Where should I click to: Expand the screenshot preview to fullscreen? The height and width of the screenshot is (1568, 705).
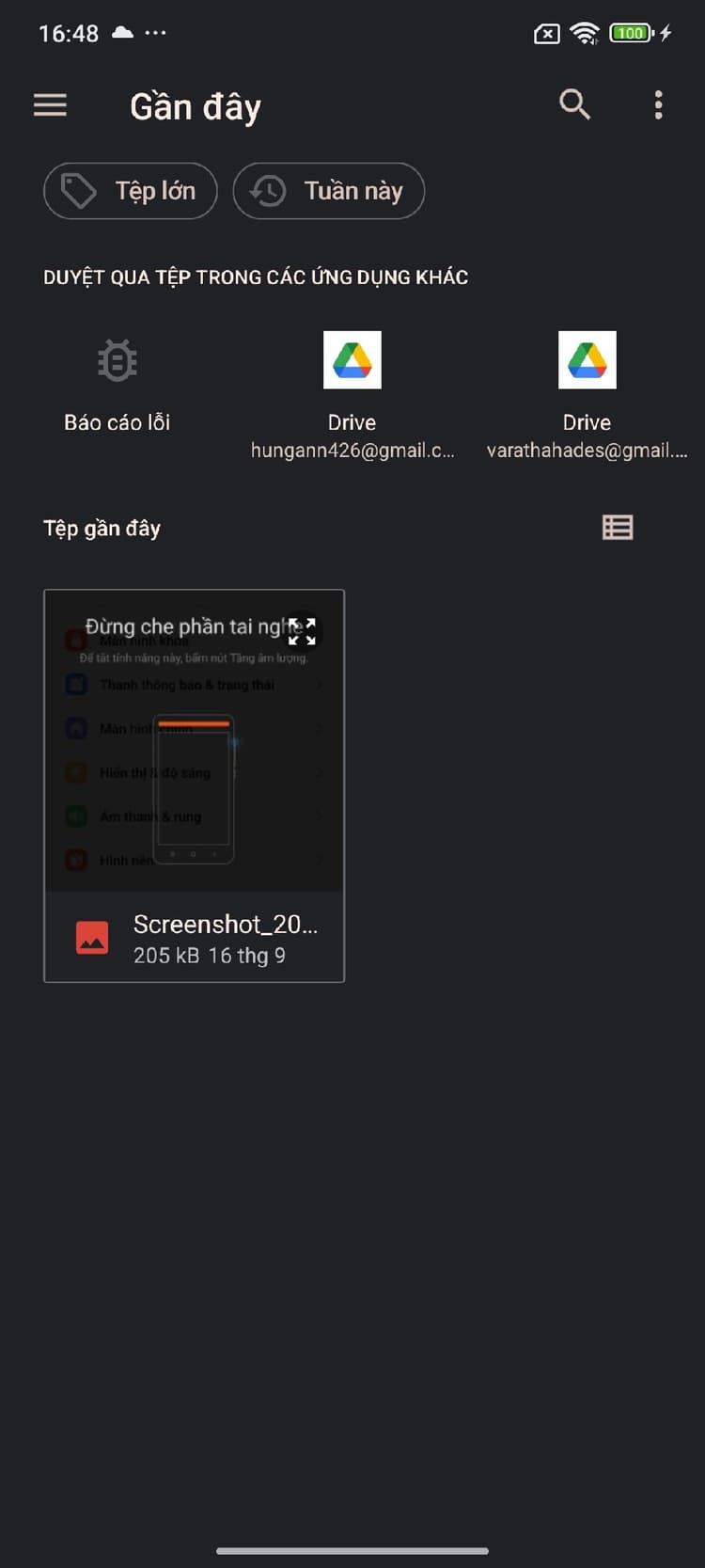point(302,631)
